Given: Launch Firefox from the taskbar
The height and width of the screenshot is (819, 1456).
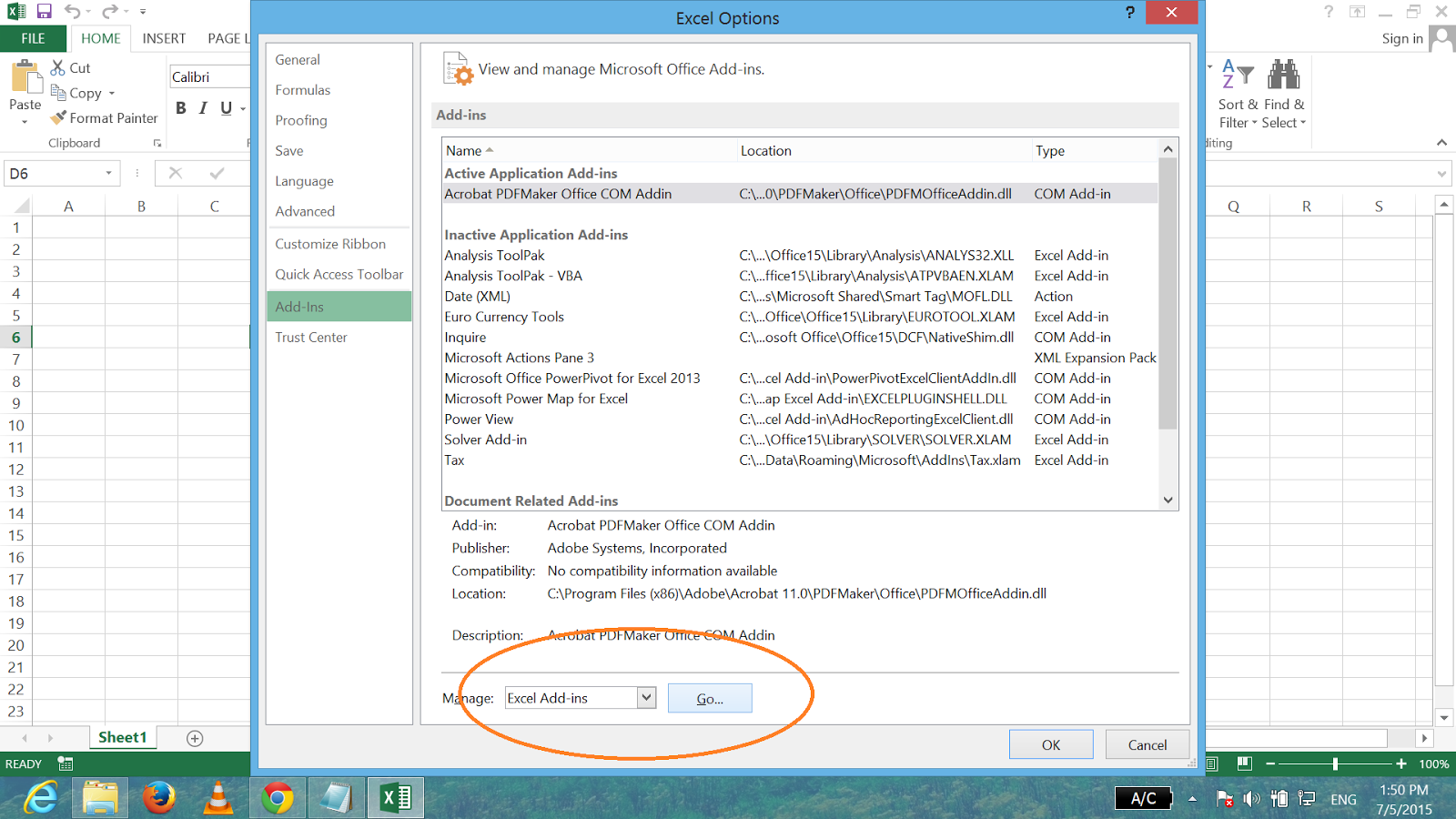Looking at the screenshot, I should click(x=159, y=798).
